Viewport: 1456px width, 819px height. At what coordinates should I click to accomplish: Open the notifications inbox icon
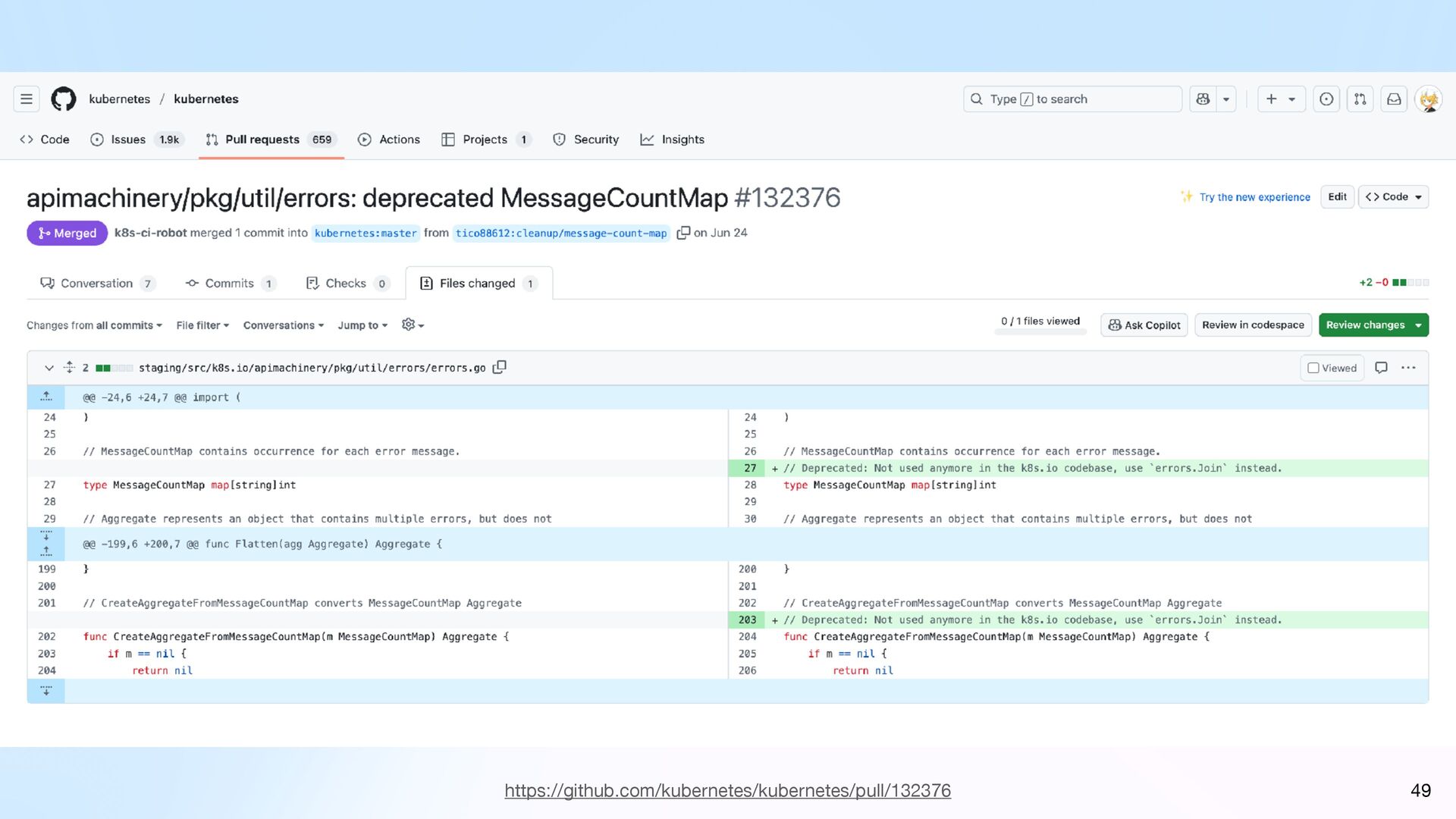pos(1394,99)
